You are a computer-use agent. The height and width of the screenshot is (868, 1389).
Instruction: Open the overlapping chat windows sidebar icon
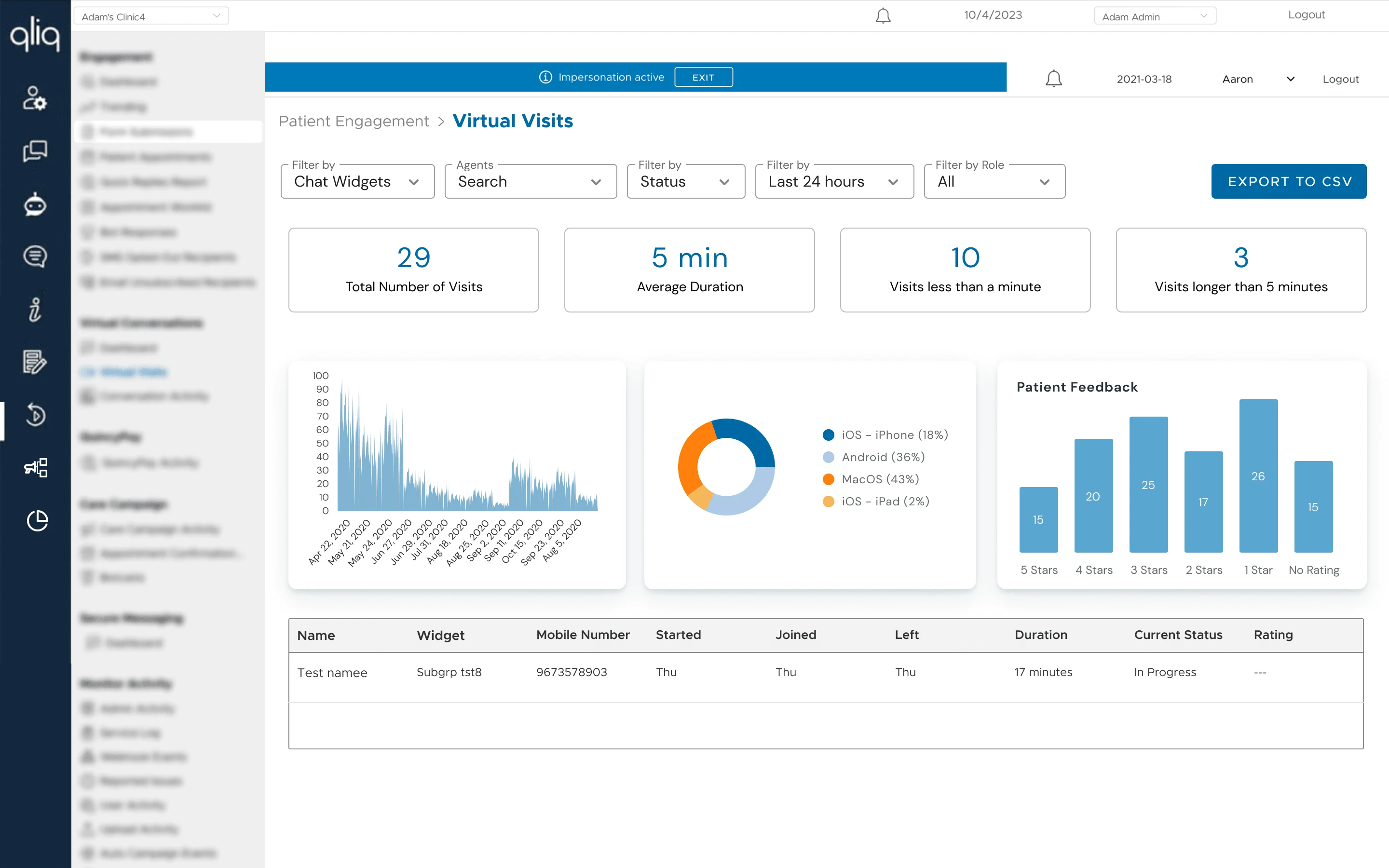pos(35,151)
